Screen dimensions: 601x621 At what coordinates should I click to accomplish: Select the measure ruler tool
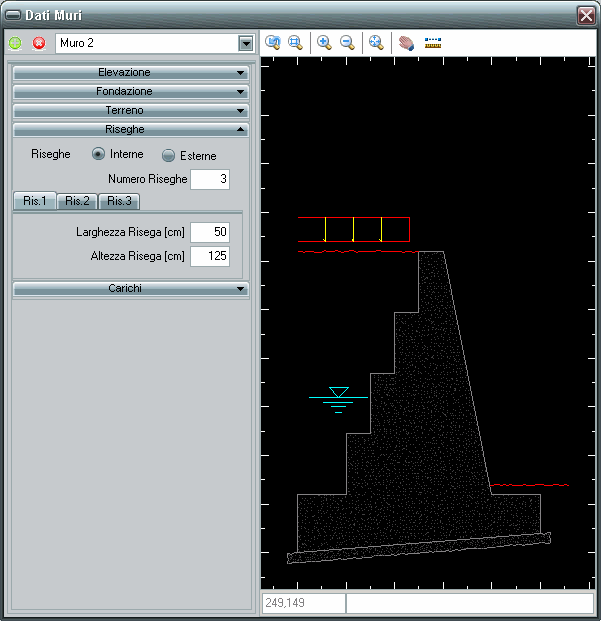tap(433, 42)
